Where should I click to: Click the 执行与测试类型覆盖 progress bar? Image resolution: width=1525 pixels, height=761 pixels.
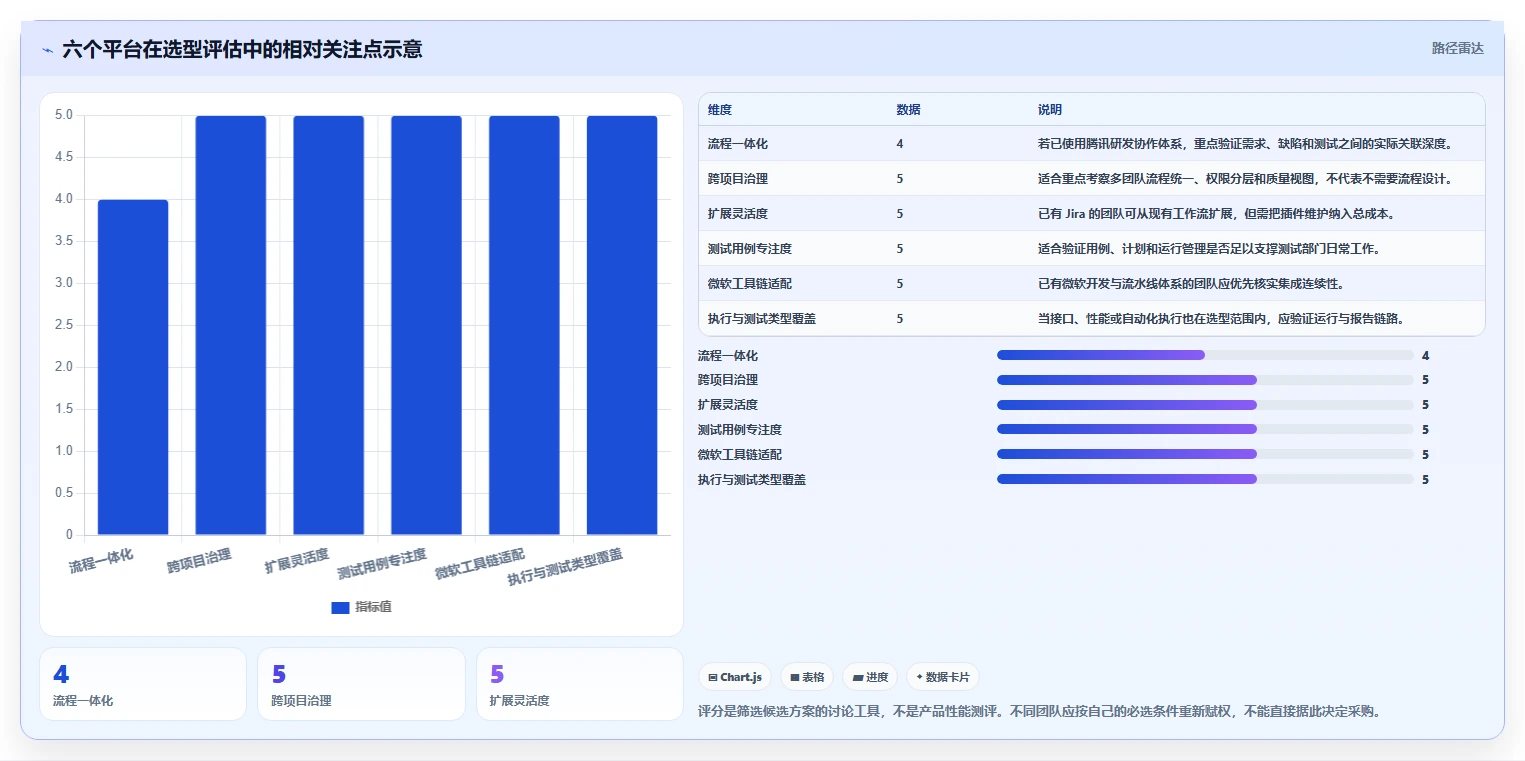point(1205,479)
